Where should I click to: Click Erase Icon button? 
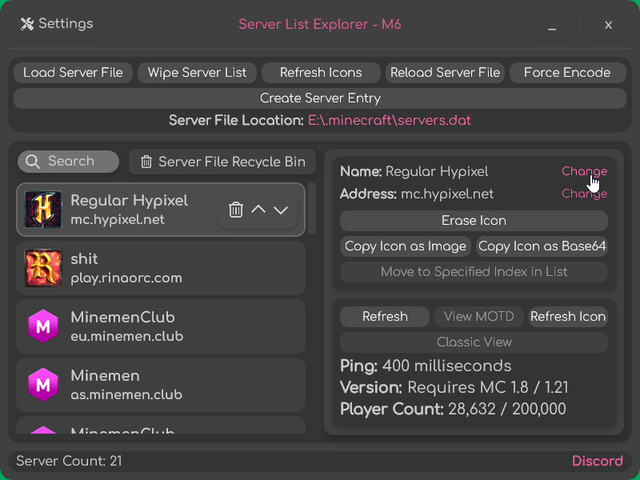474,221
